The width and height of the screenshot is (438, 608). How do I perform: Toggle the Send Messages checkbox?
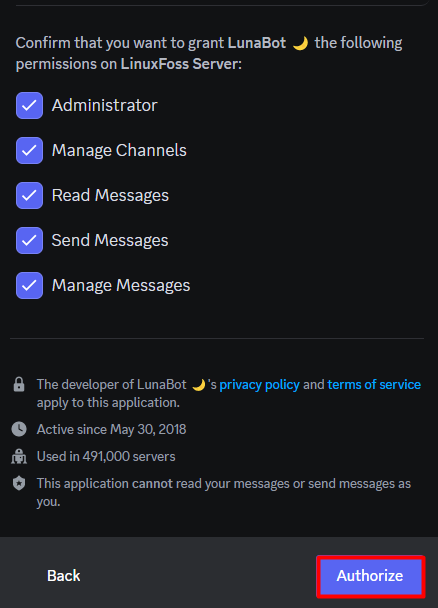(29, 240)
